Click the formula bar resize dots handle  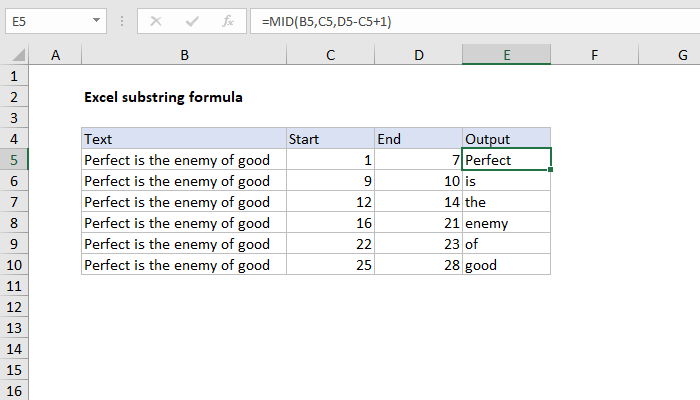[x=122, y=21]
